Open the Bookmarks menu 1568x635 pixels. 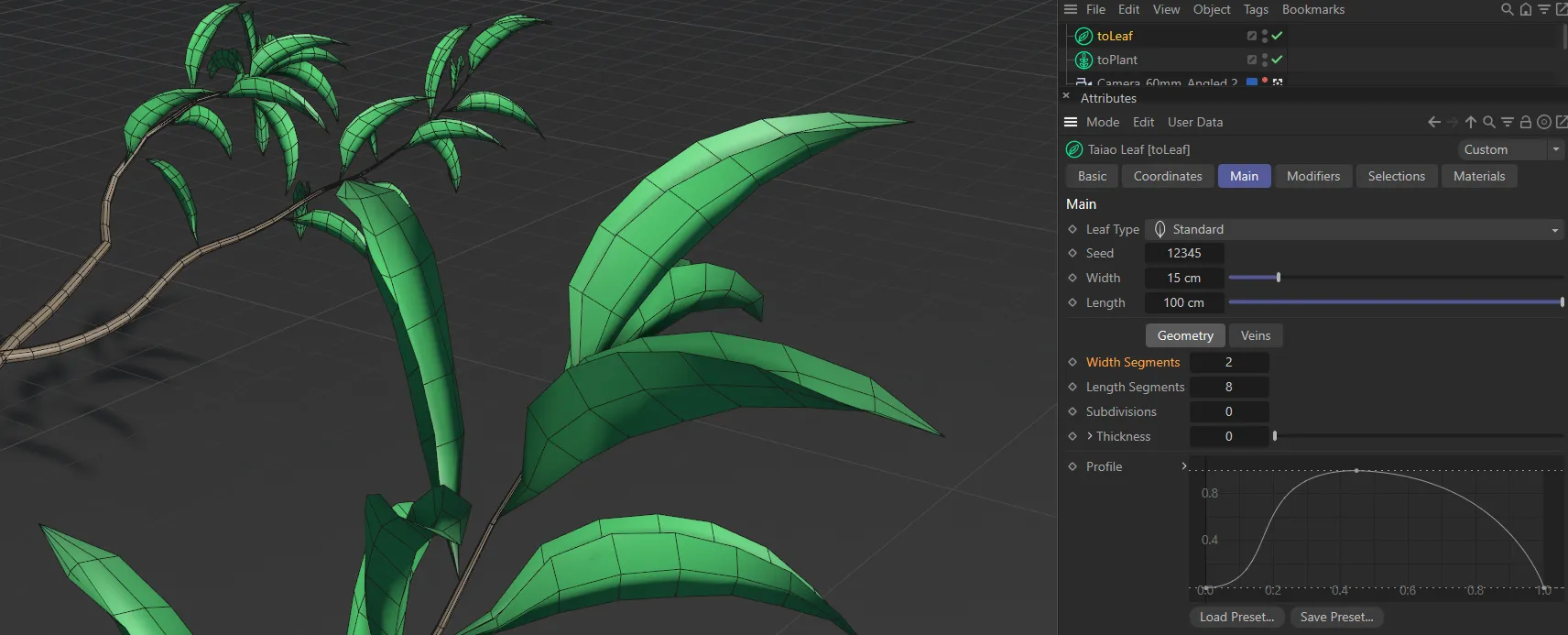[x=1313, y=9]
